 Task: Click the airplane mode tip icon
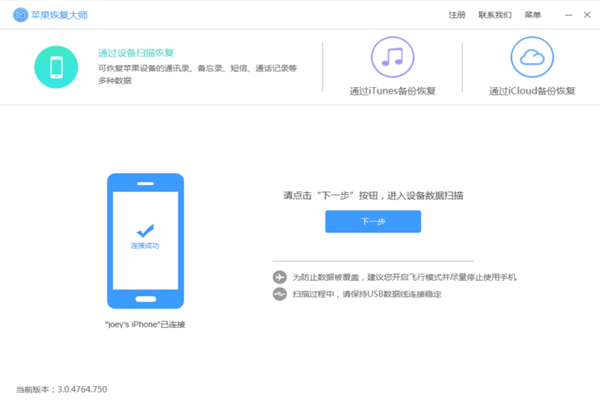pos(279,276)
